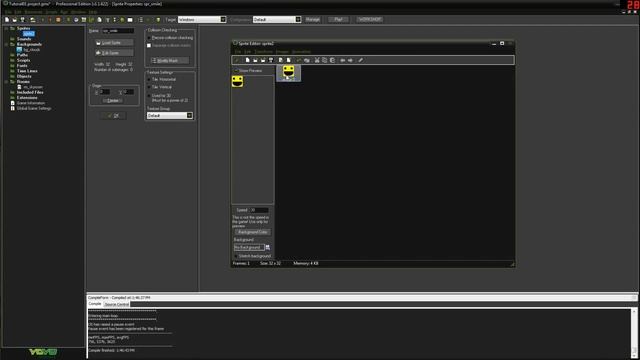Image resolution: width=640 pixels, height=360 pixels.
Task: Click the bg_clouds background icon in tree
Action: click(x=19, y=49)
